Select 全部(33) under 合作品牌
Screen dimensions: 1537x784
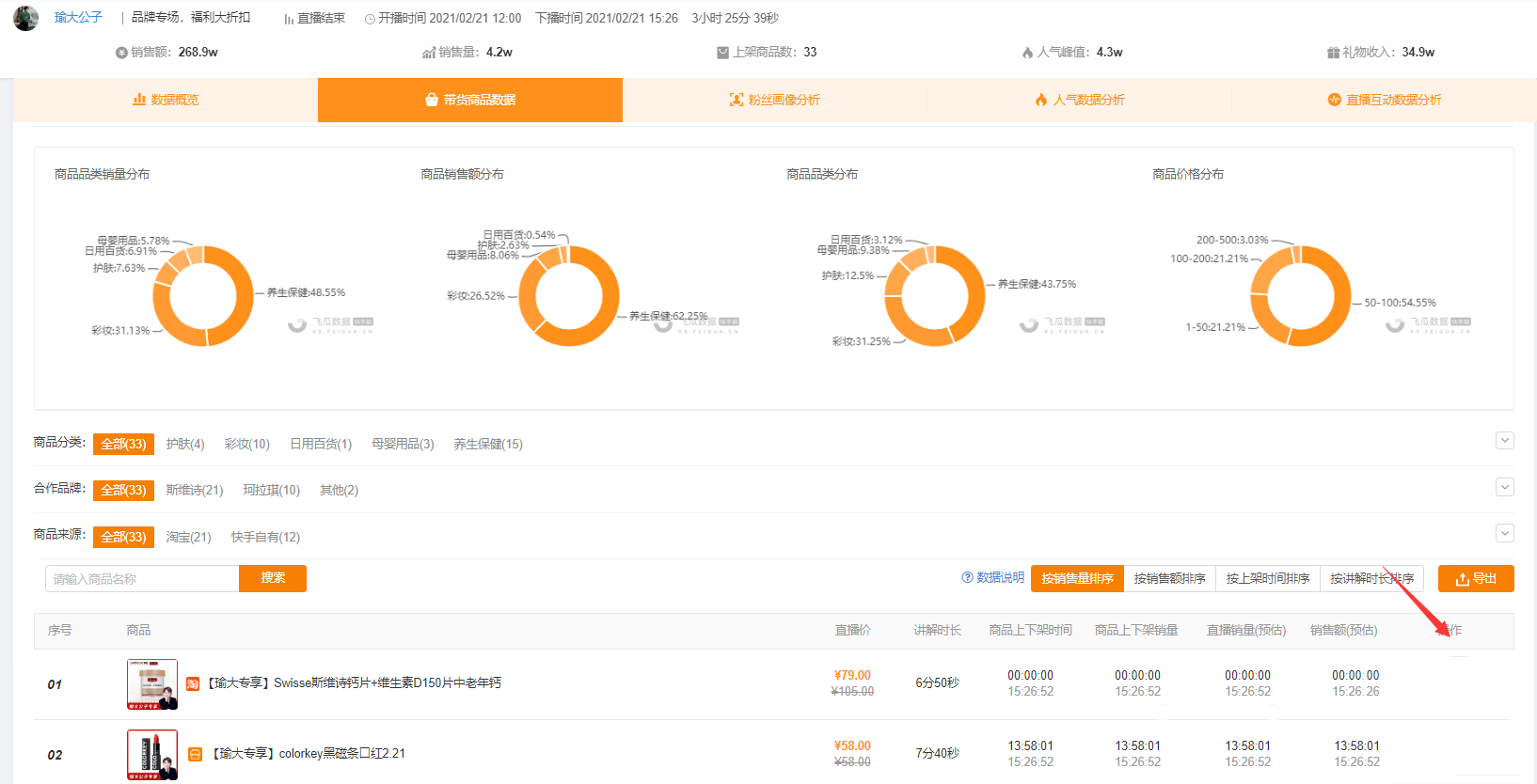(x=123, y=490)
